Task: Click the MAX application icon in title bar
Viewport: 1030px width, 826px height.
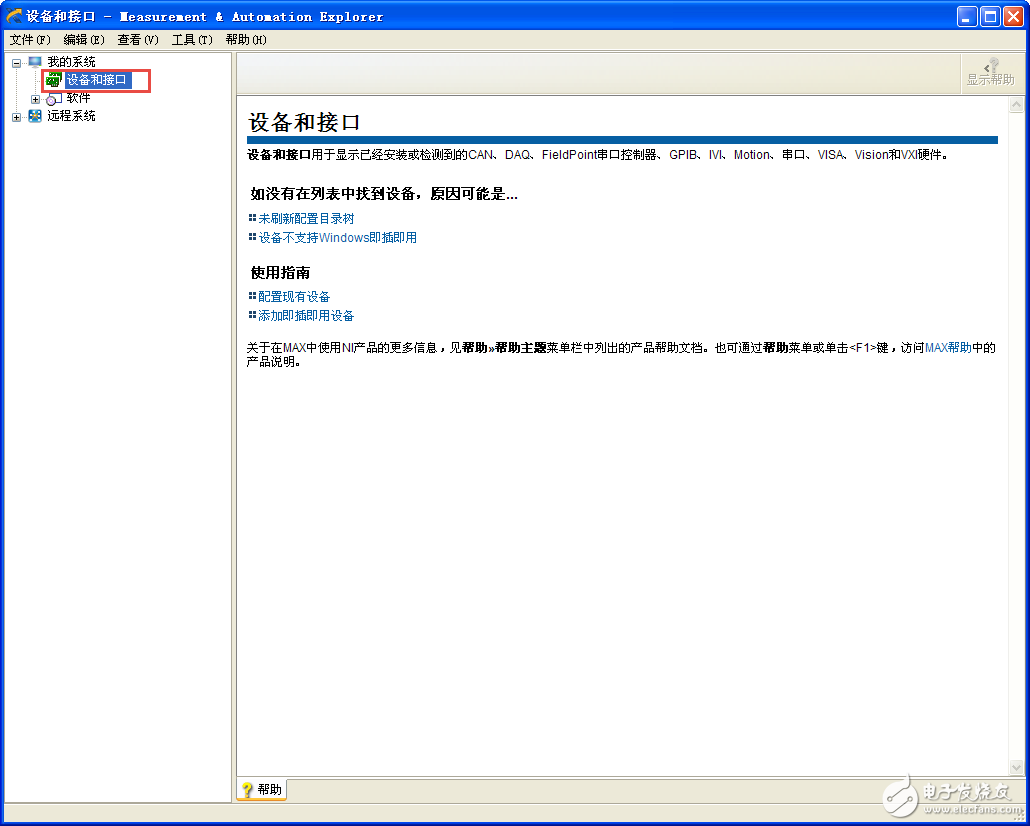Action: (x=14, y=16)
